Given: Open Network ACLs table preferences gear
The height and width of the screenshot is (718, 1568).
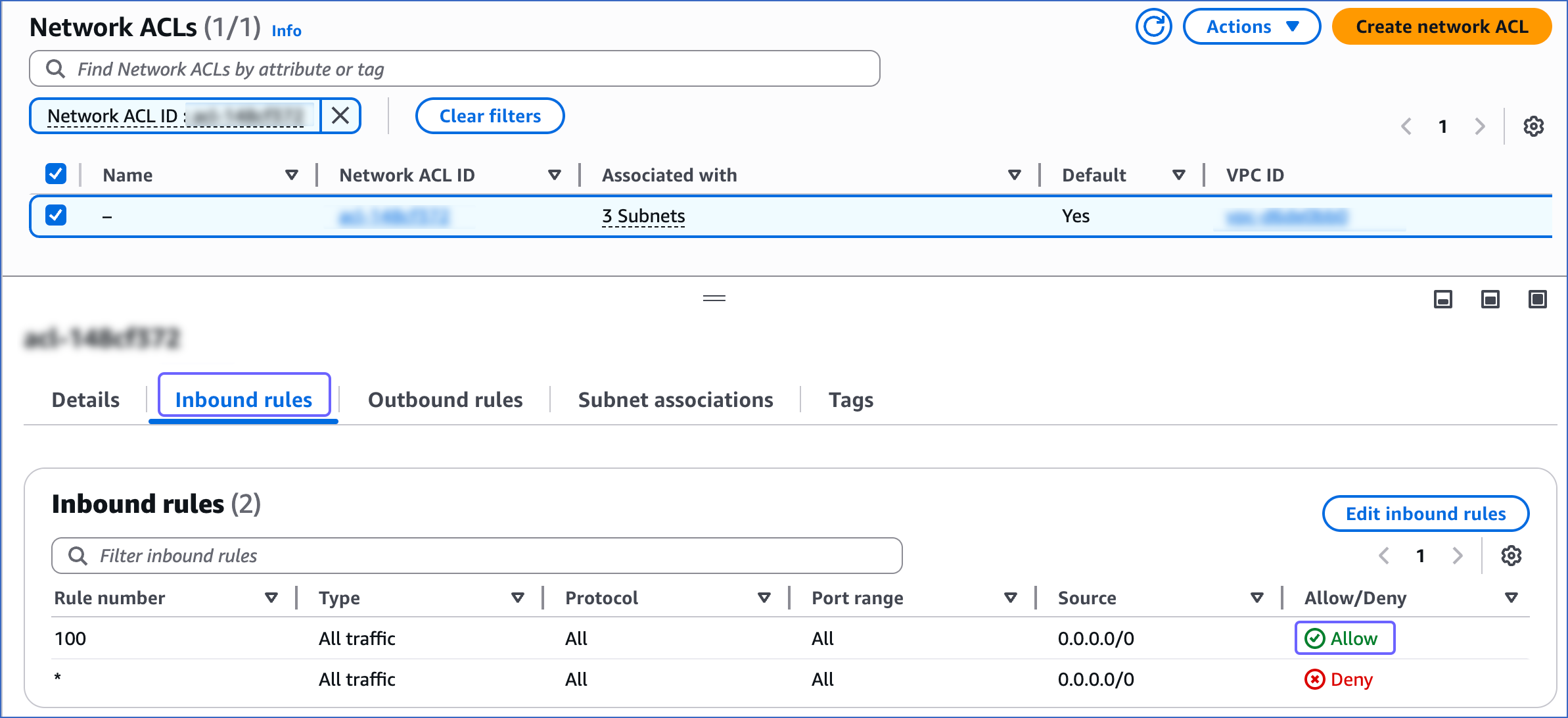Looking at the screenshot, I should click(x=1534, y=126).
